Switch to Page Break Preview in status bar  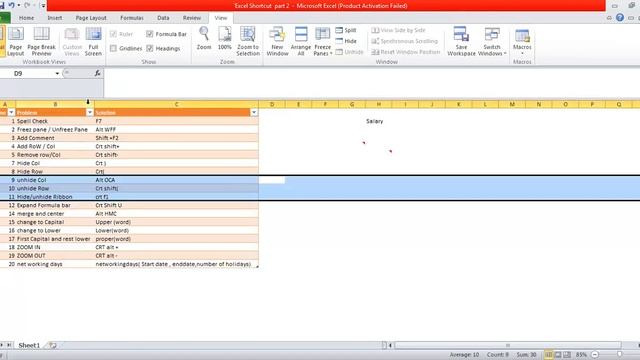click(567, 355)
